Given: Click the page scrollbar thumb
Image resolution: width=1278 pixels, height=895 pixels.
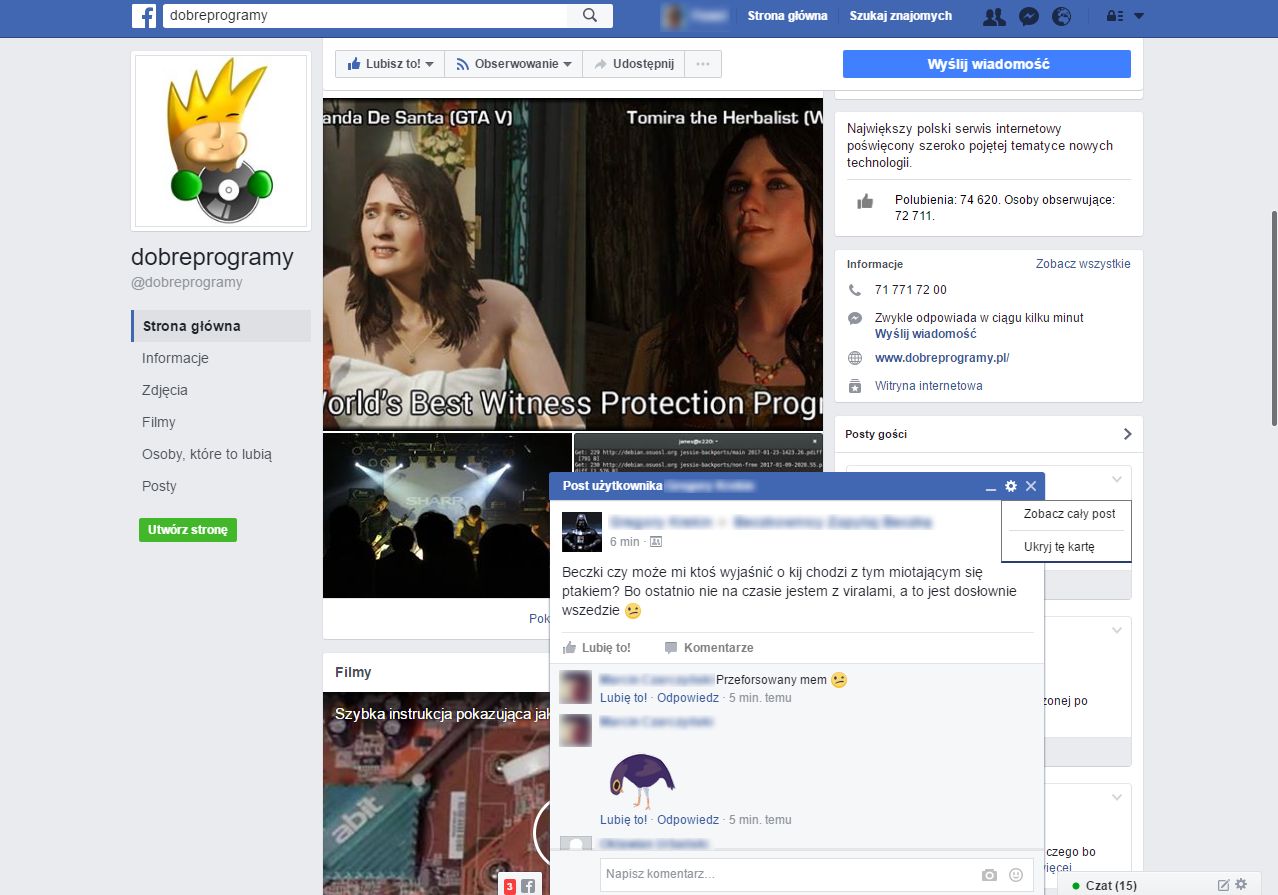Looking at the screenshot, I should [x=1273, y=318].
